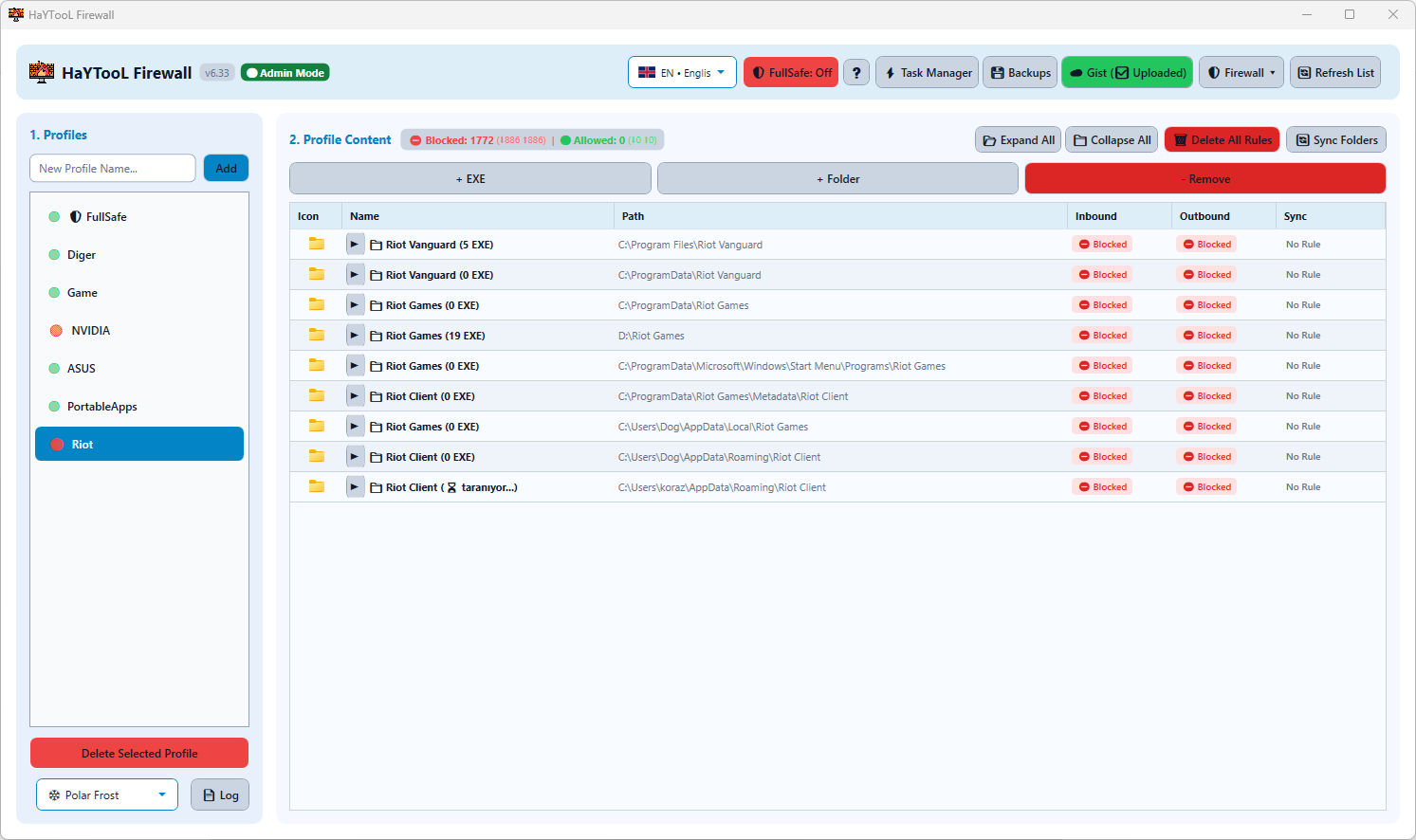This screenshot has height=840, width=1416.
Task: Select the Diger profile
Action: [x=139, y=255]
